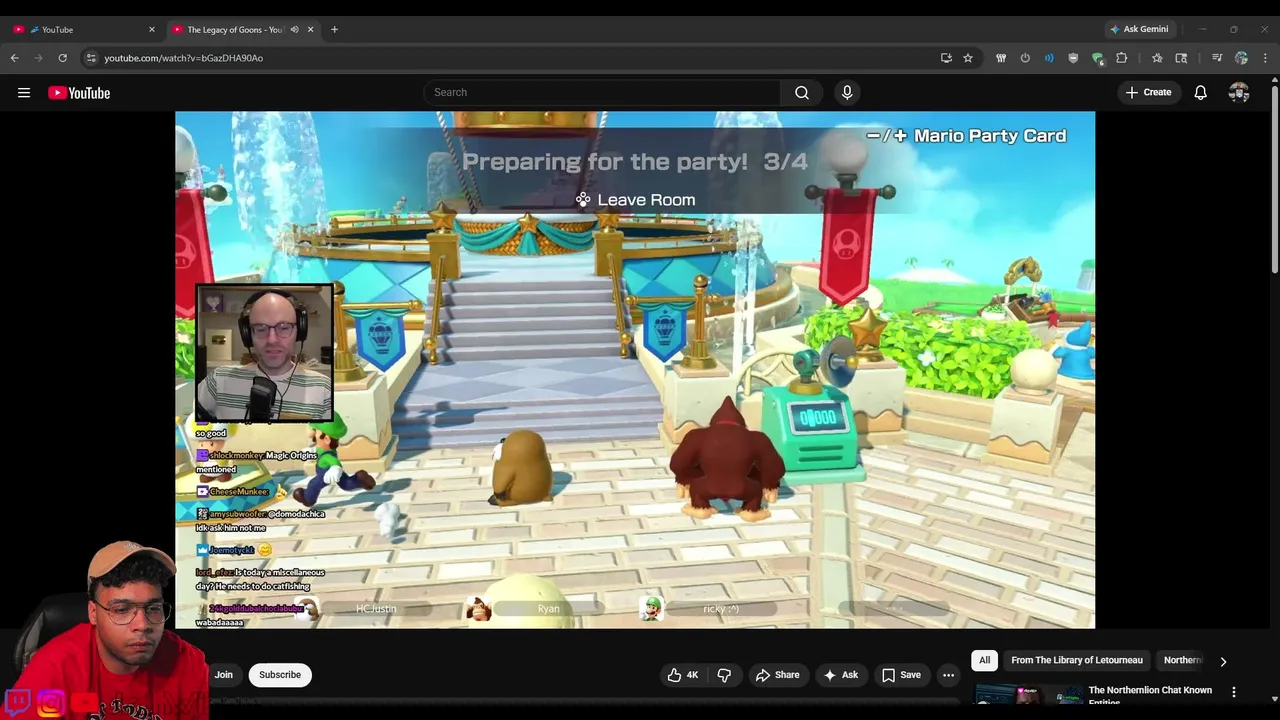Viewport: 1280px width, 720px height.
Task: Open the YouTube account avatar menu
Action: tap(1239, 93)
